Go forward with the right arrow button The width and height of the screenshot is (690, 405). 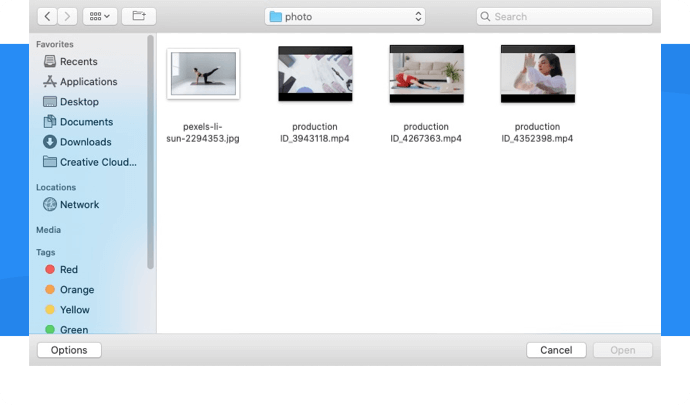click(x=67, y=17)
